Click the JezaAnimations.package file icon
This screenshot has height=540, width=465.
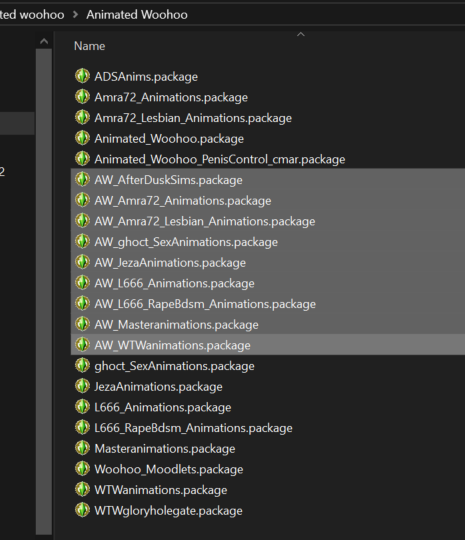tap(82, 386)
